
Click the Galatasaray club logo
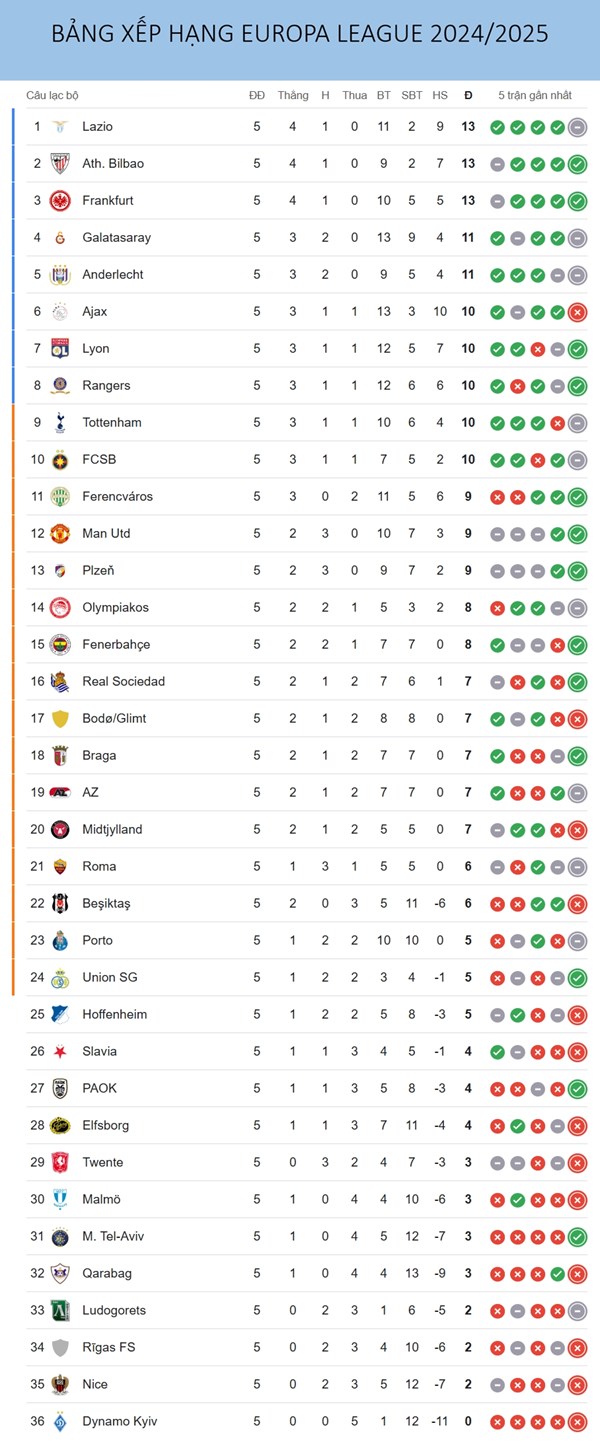click(60, 238)
